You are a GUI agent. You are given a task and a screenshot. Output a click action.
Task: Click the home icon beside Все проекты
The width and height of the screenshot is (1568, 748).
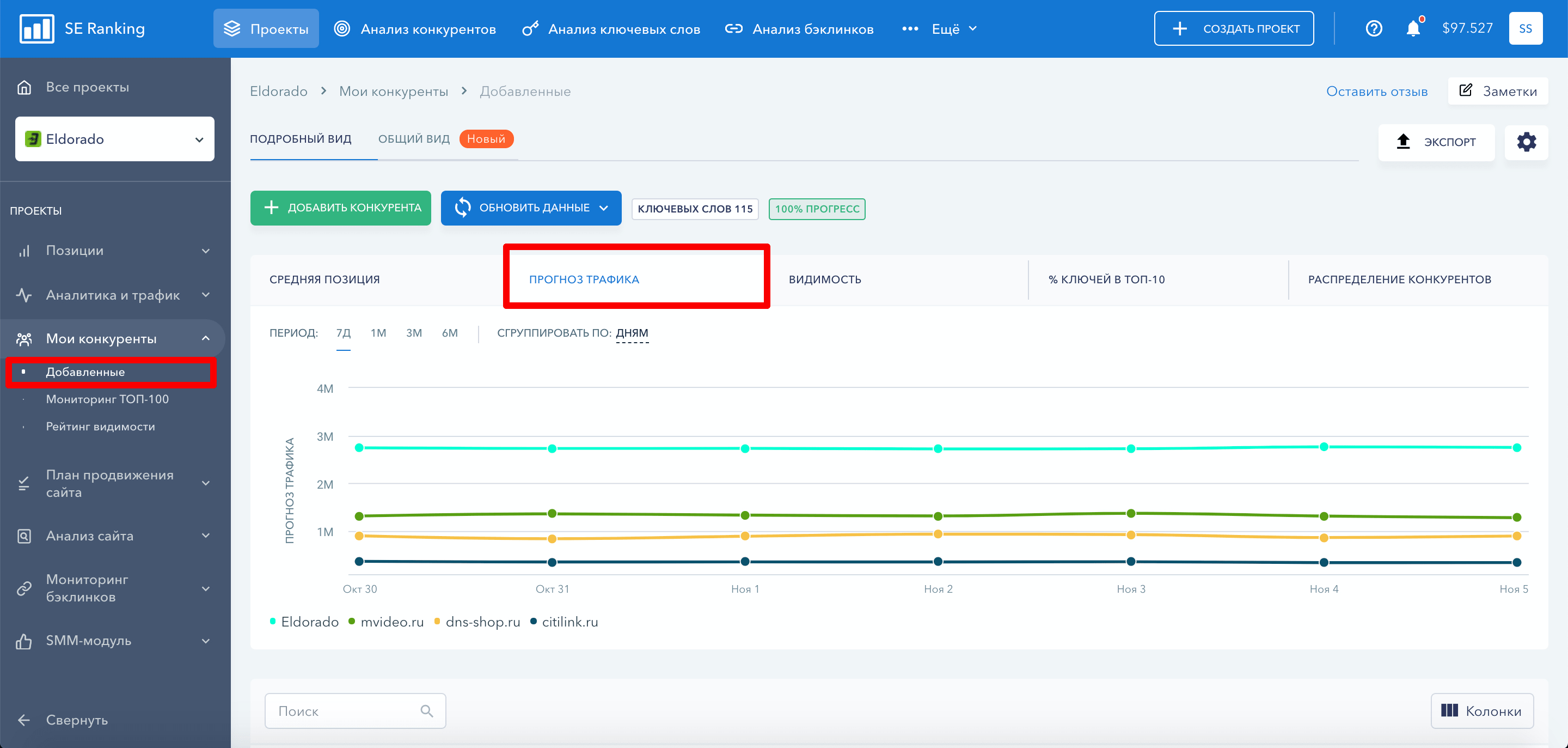coord(24,87)
